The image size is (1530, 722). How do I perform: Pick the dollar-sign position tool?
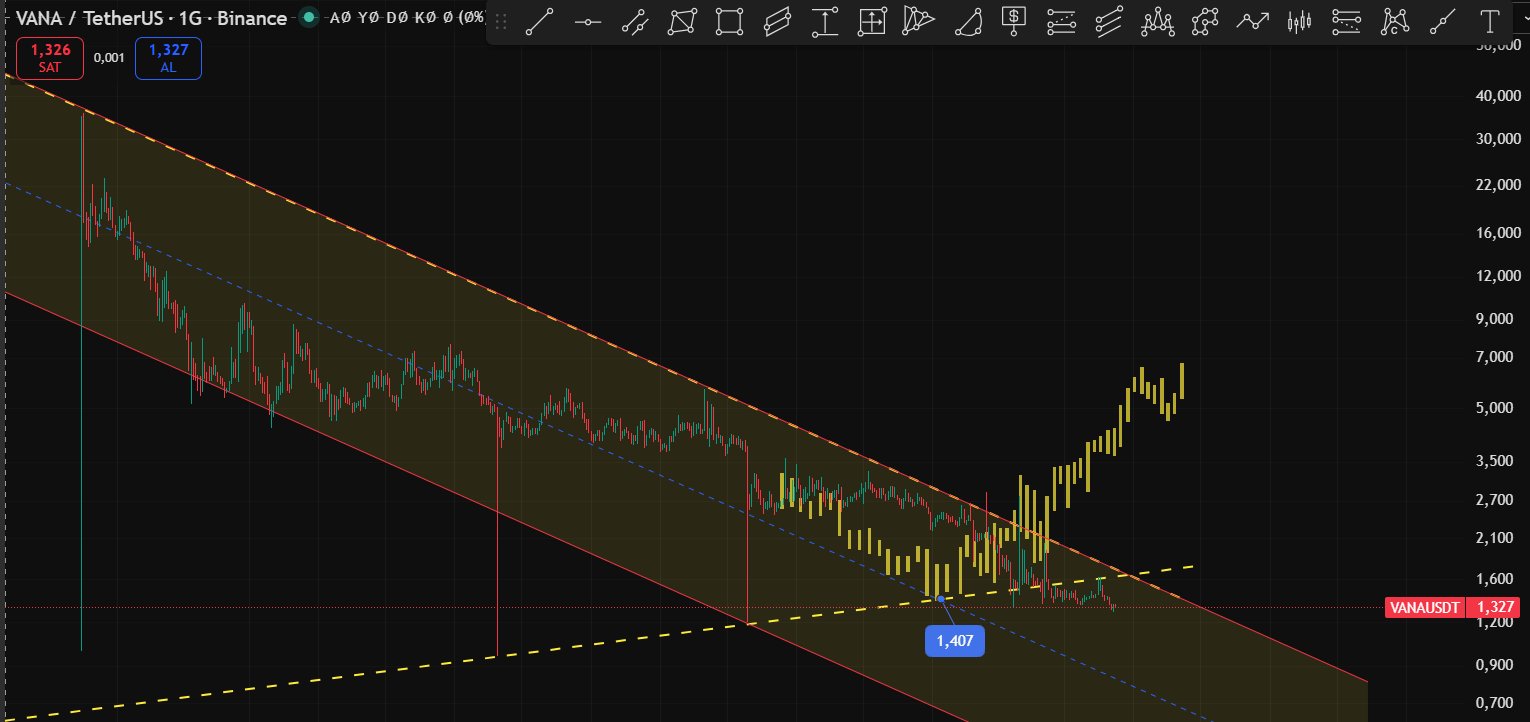(1014, 21)
